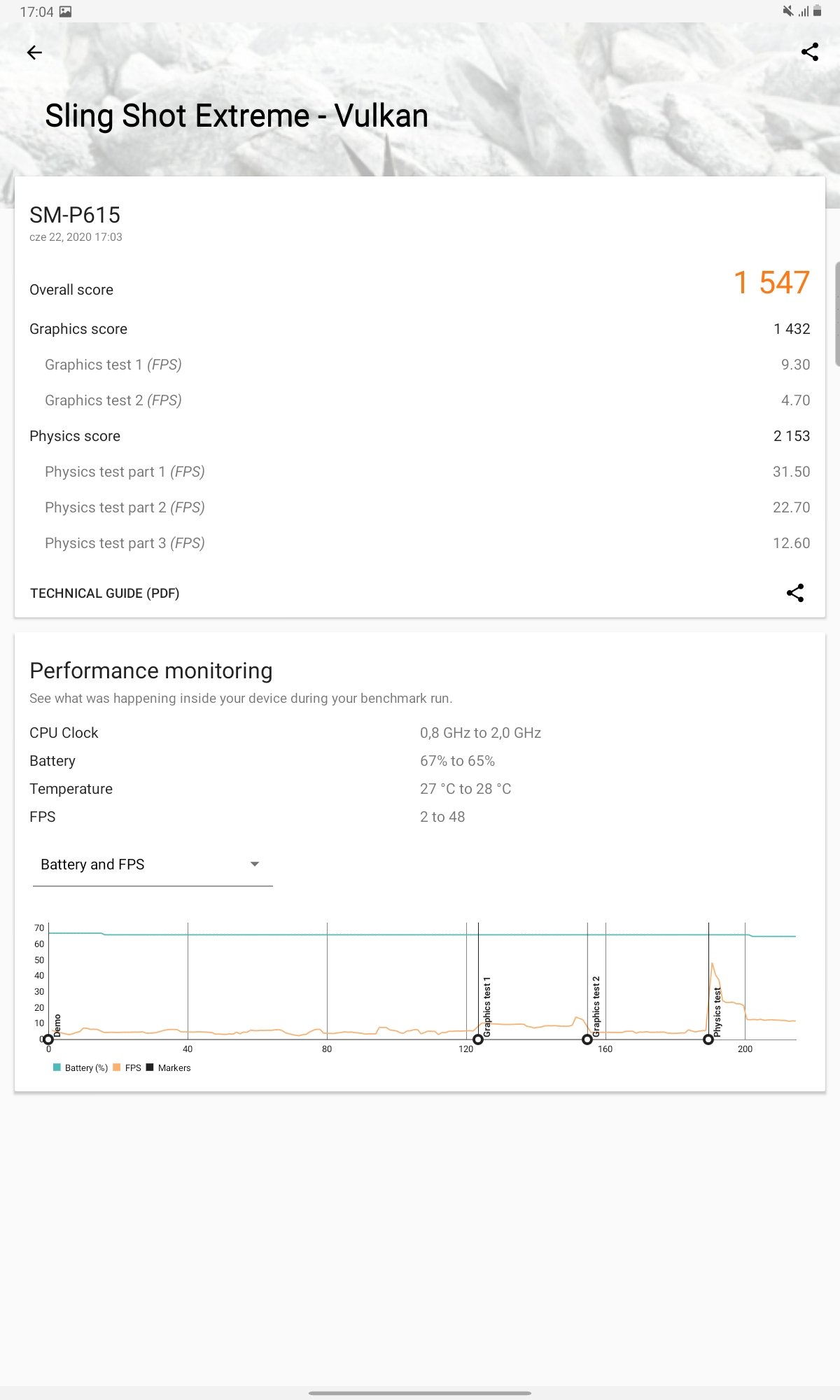Tap the Graphics score row
This screenshot has height=1400, width=840.
click(x=420, y=329)
